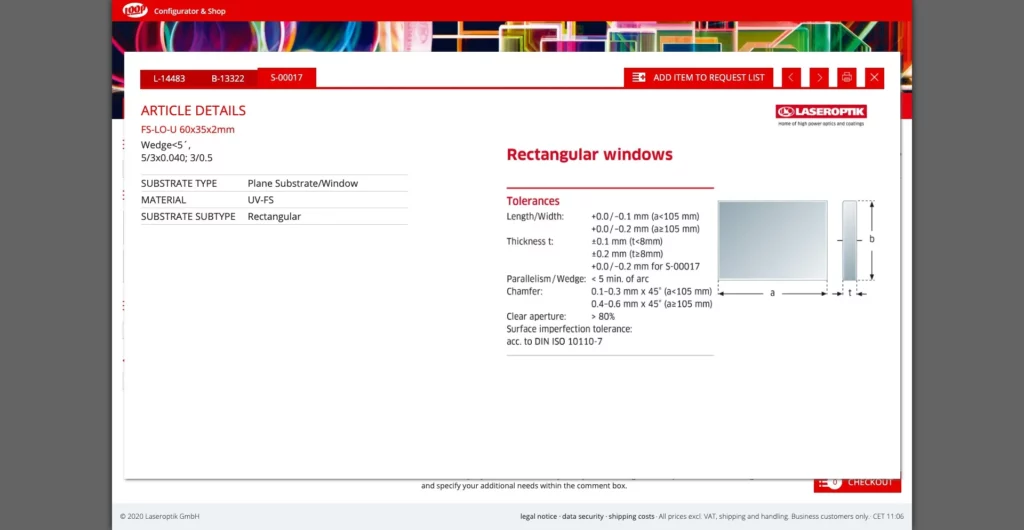The width and height of the screenshot is (1024, 530).
Task: Click the Configurator & Shop header title
Action: tap(190, 11)
